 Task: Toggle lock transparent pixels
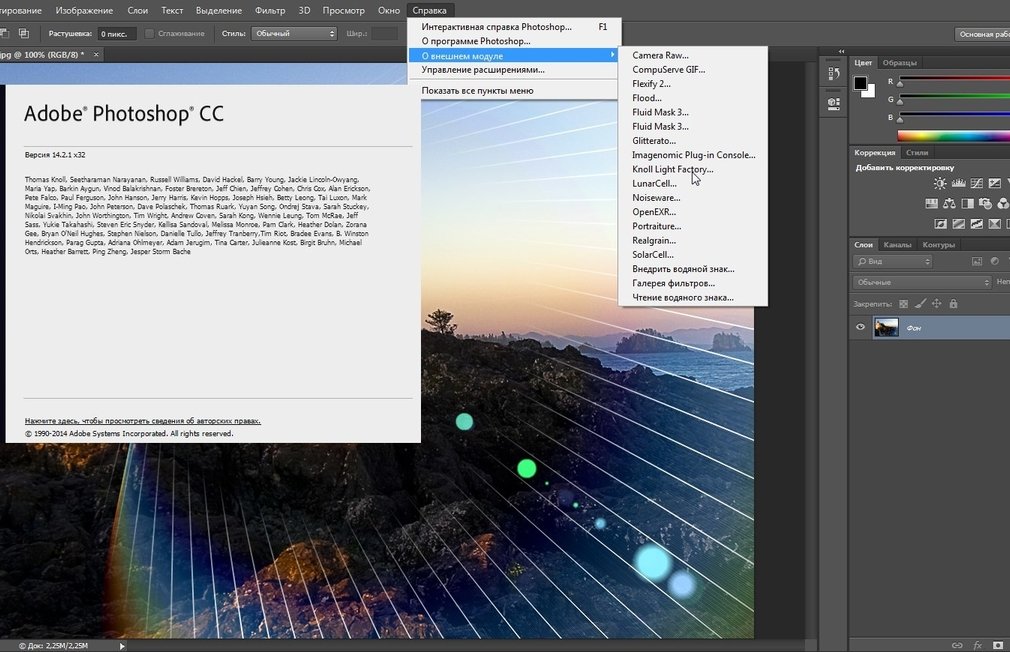[x=903, y=303]
